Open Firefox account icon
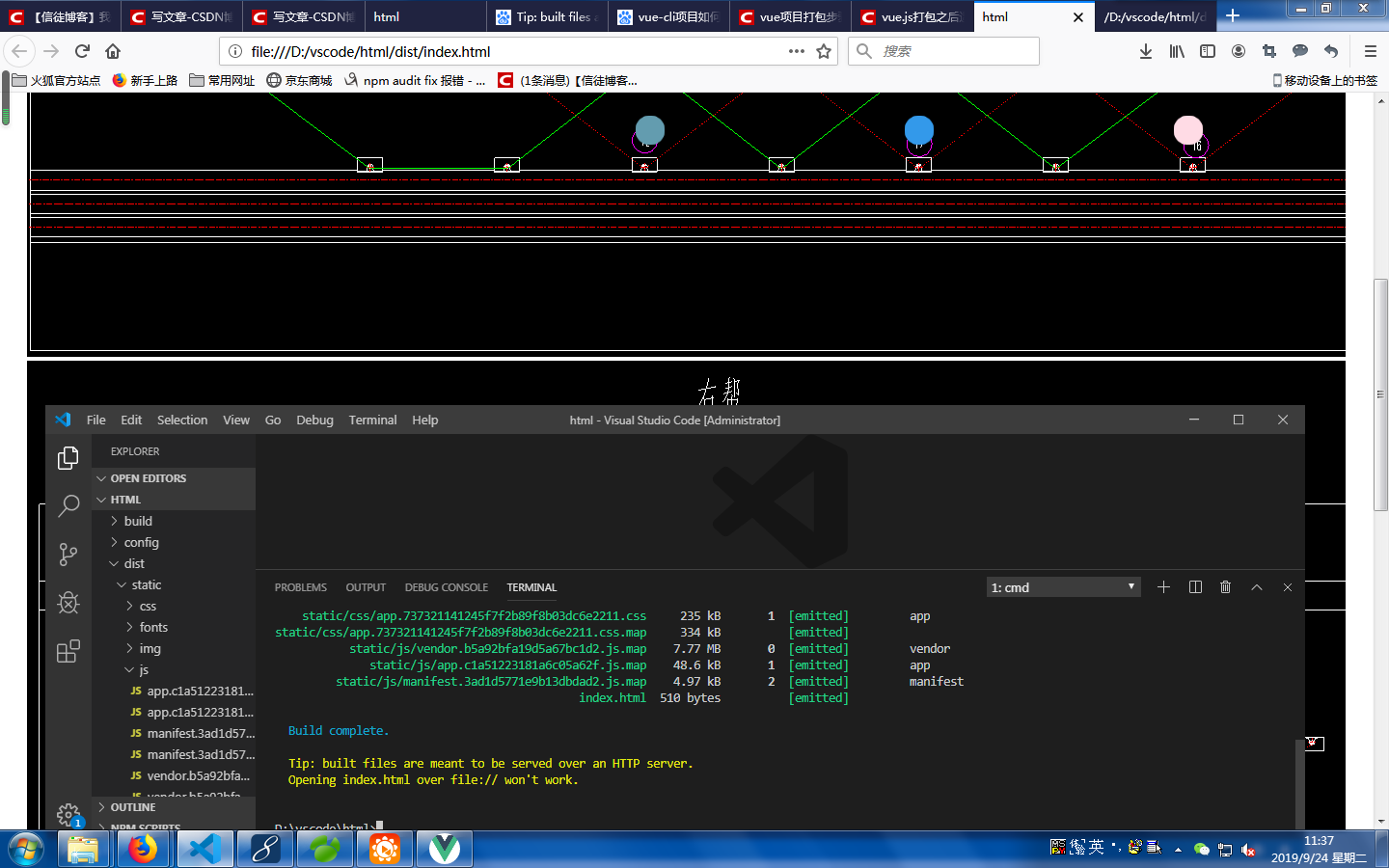The width and height of the screenshot is (1389, 868). click(1239, 51)
